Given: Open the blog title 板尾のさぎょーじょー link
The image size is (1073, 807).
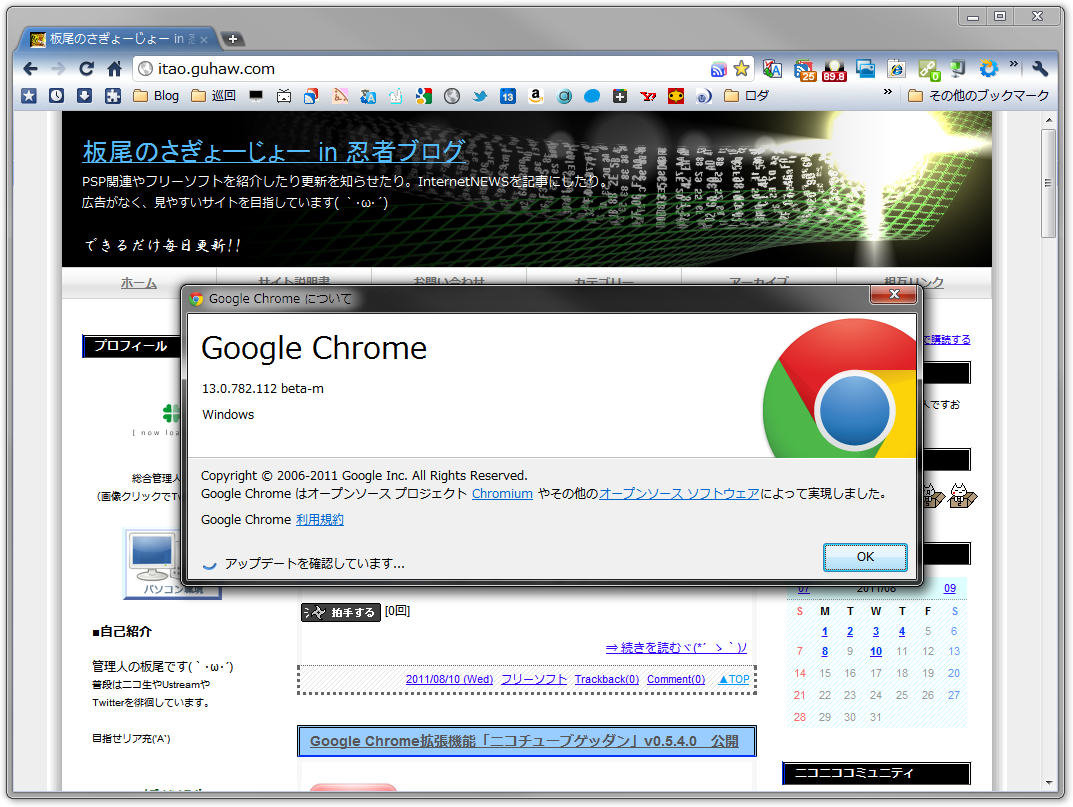Looking at the screenshot, I should coord(274,152).
